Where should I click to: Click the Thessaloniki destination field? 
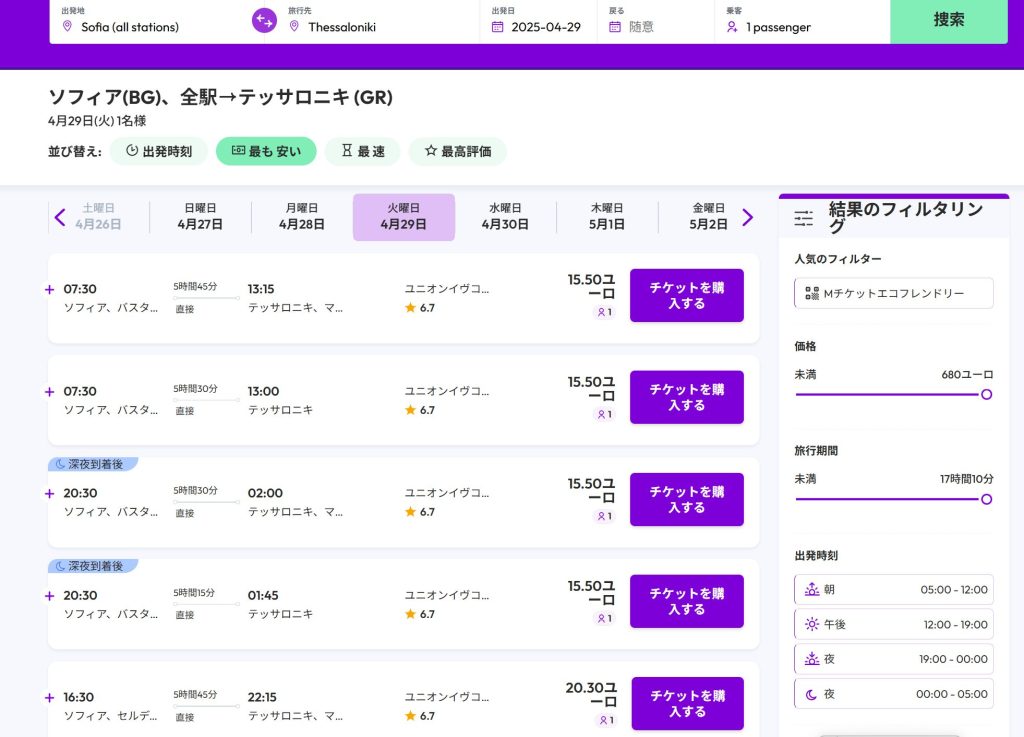coord(379,22)
